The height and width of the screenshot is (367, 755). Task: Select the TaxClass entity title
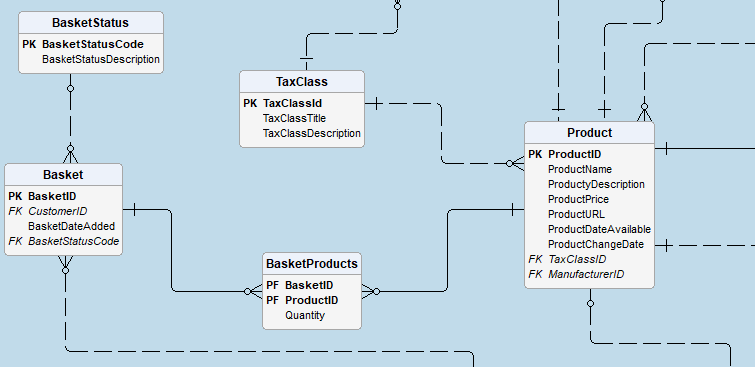coord(302,82)
